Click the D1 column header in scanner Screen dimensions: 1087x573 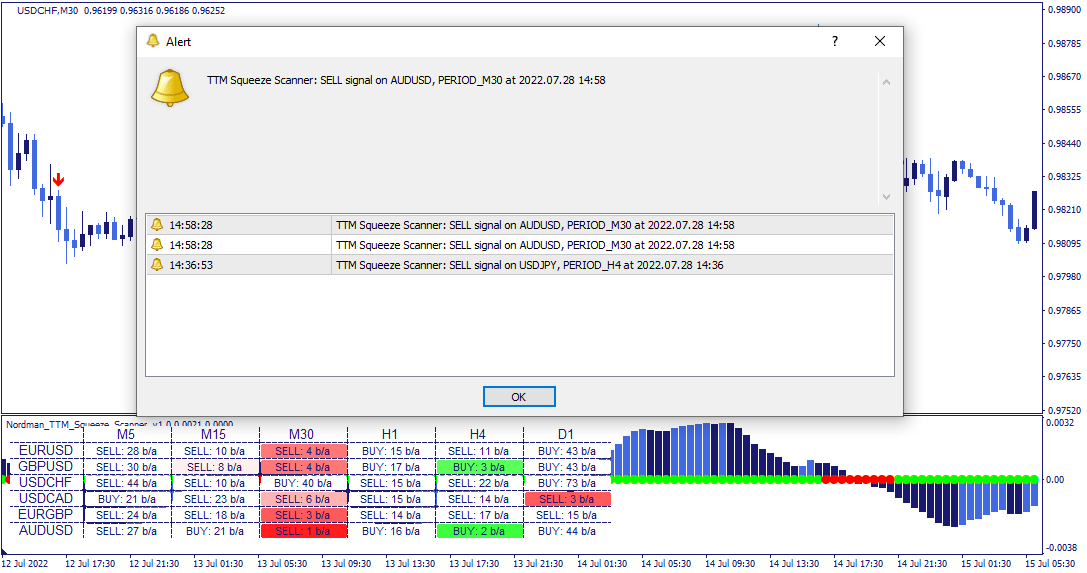click(x=566, y=434)
